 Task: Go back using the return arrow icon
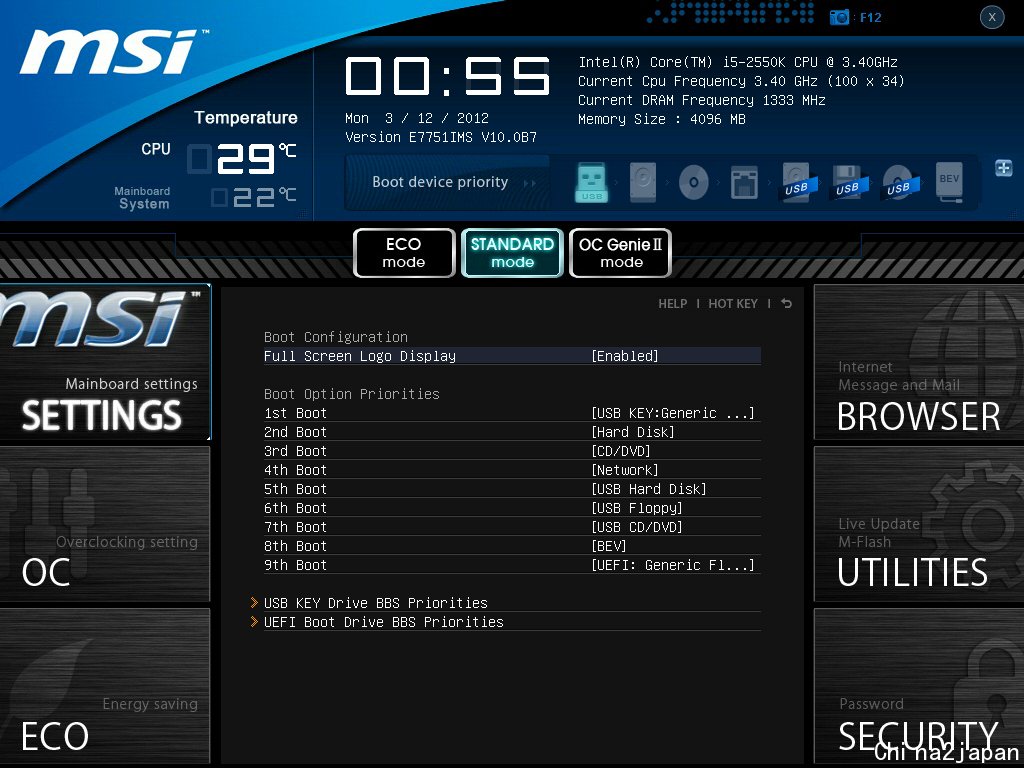786,303
